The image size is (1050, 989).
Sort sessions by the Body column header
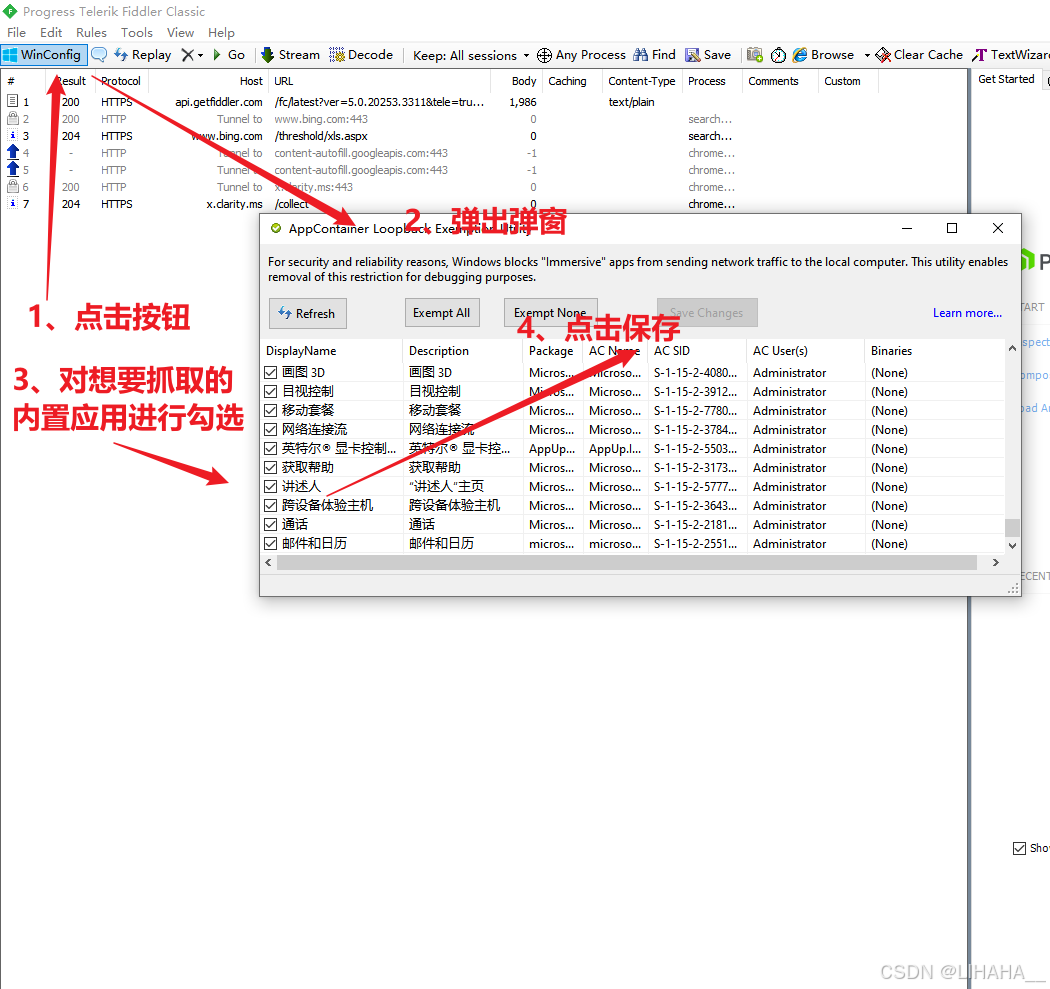[x=516, y=81]
